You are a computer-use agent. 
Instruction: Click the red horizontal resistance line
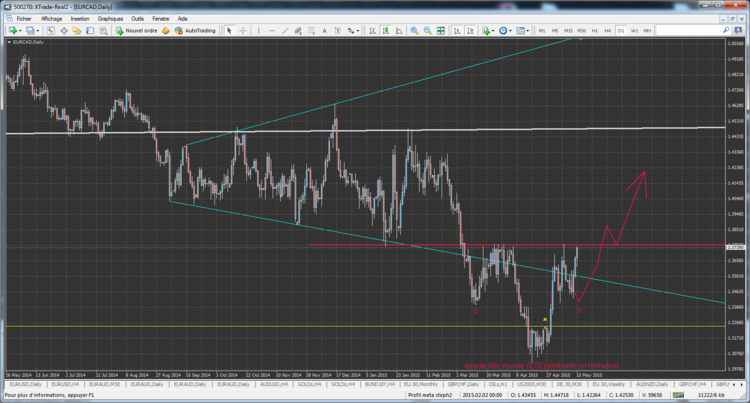point(450,245)
